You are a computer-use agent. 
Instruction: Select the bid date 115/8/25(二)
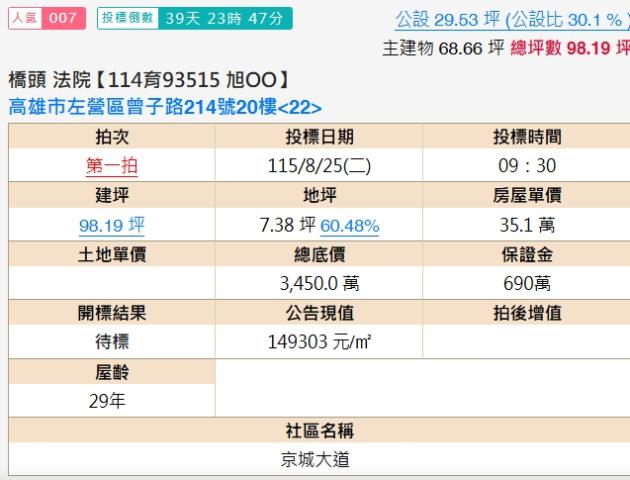[x=319, y=165]
